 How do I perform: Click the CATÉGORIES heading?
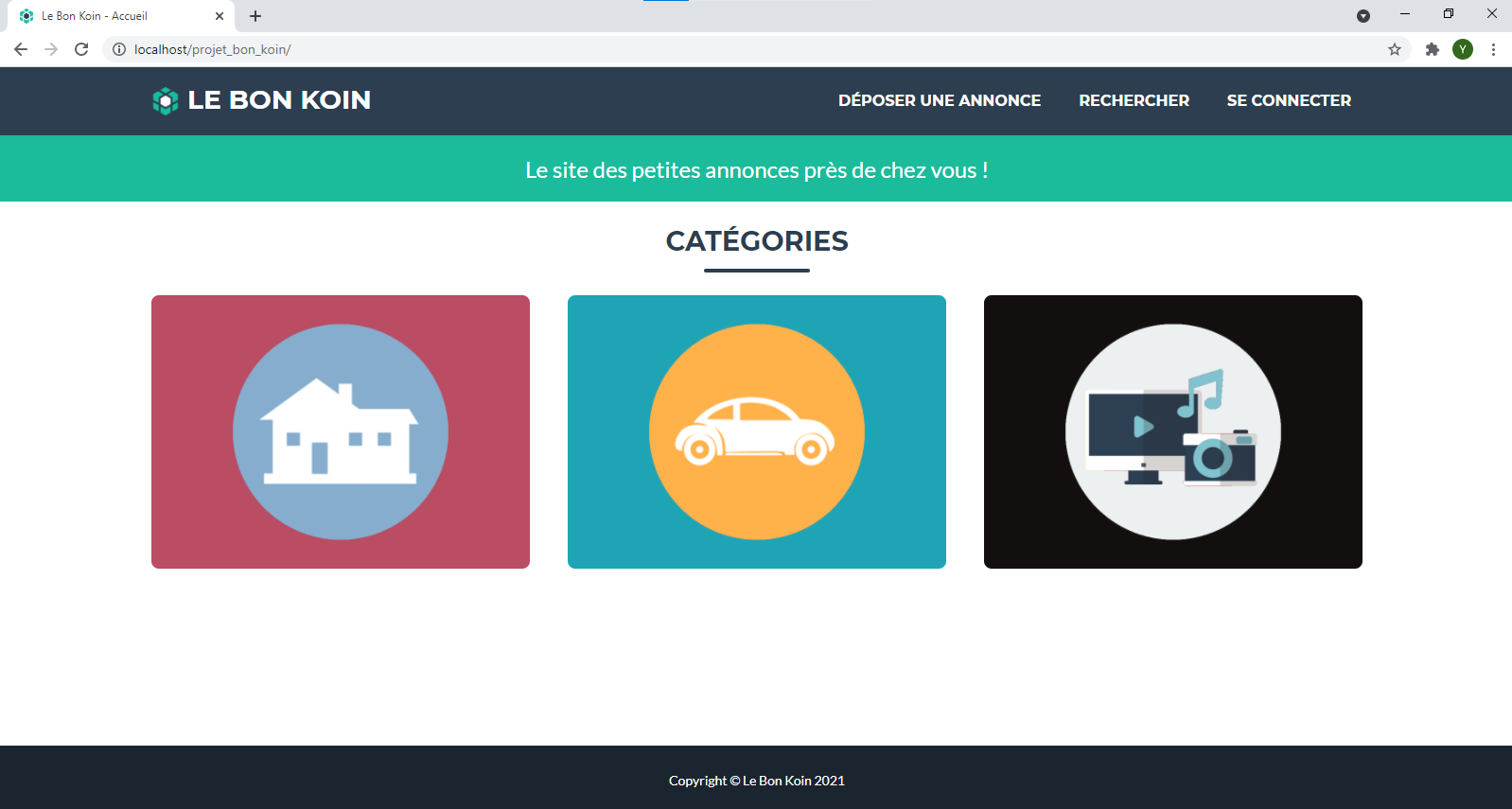(x=757, y=241)
